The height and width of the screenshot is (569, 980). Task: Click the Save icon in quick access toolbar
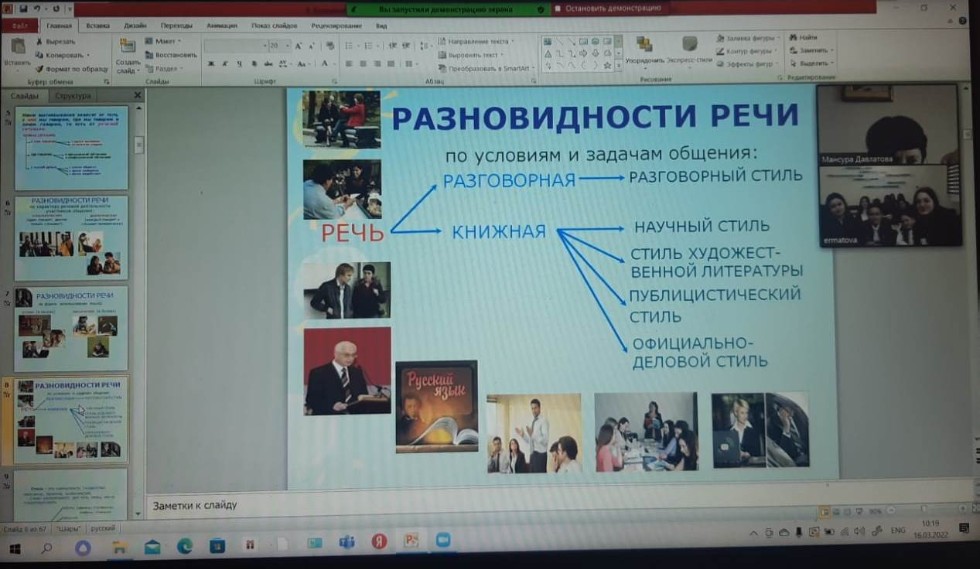pos(25,9)
